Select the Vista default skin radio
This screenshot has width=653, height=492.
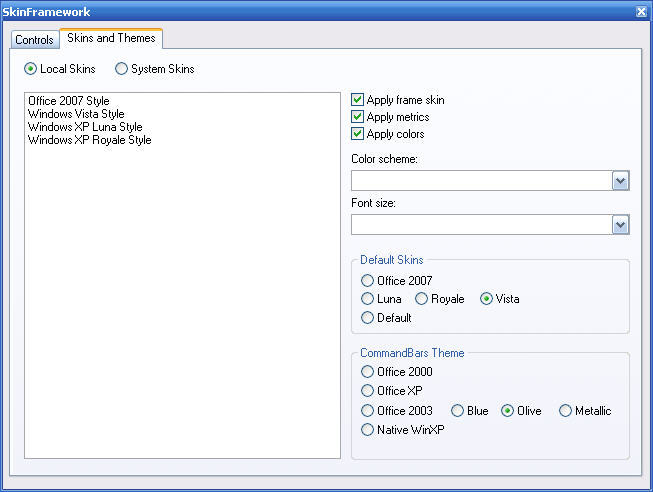[x=486, y=299]
